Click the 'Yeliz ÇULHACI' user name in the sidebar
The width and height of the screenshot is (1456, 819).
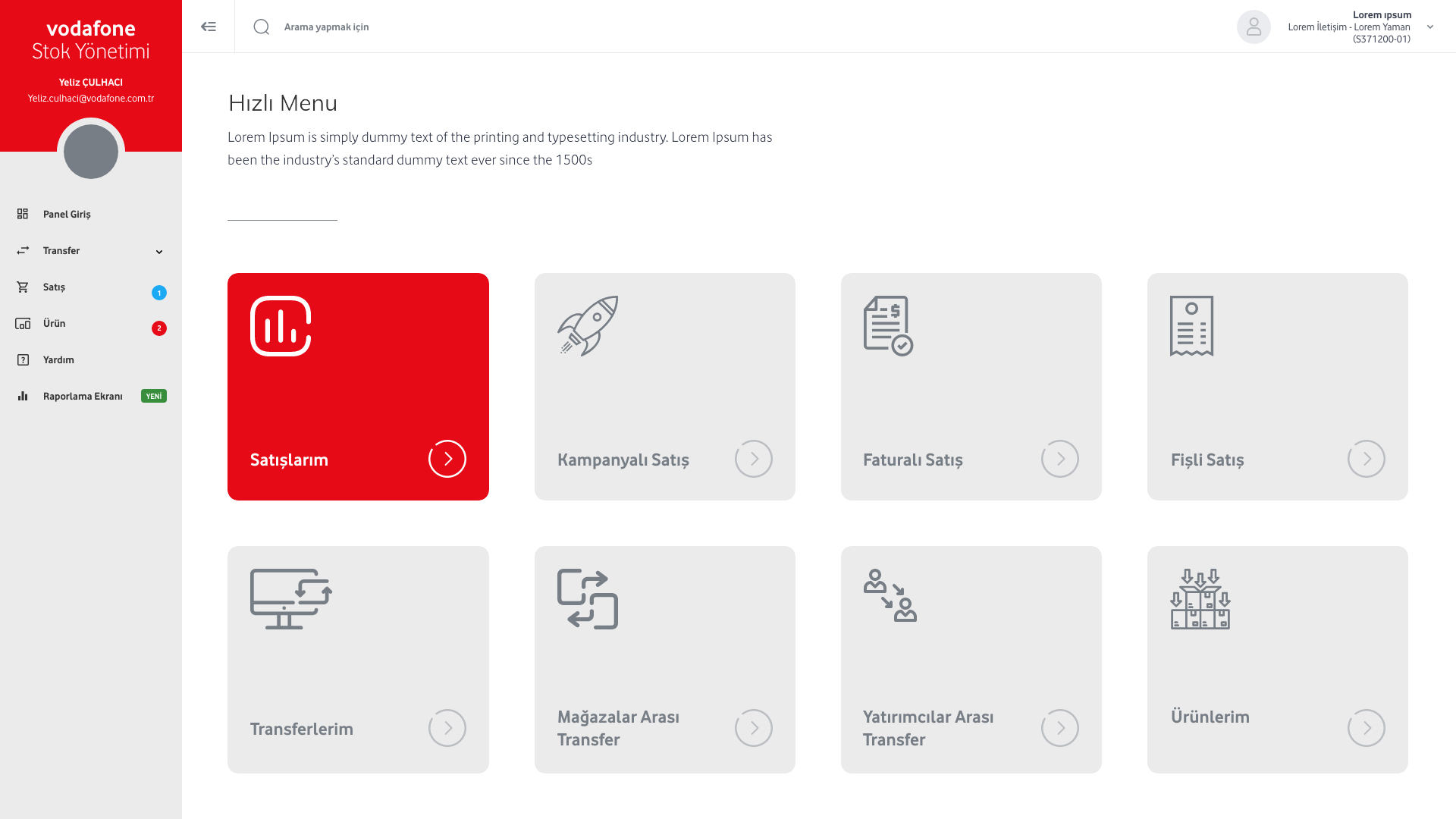[x=91, y=82]
